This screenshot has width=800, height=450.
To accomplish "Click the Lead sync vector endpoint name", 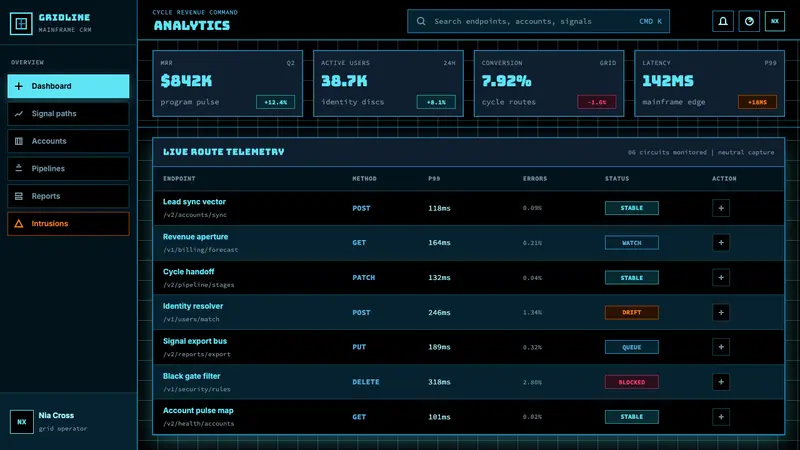I will (194, 202).
